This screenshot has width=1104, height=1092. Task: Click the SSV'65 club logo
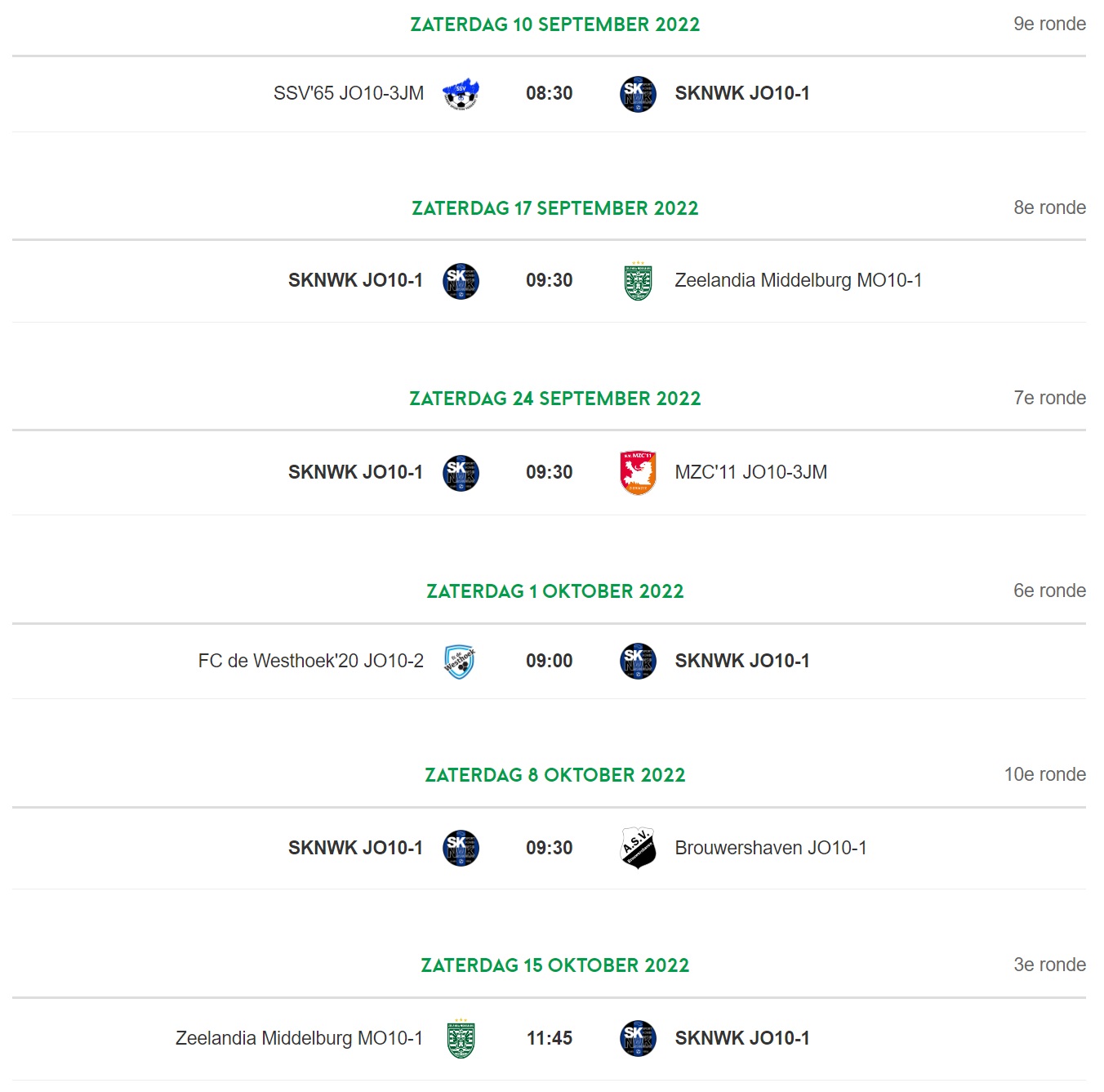coord(461,94)
